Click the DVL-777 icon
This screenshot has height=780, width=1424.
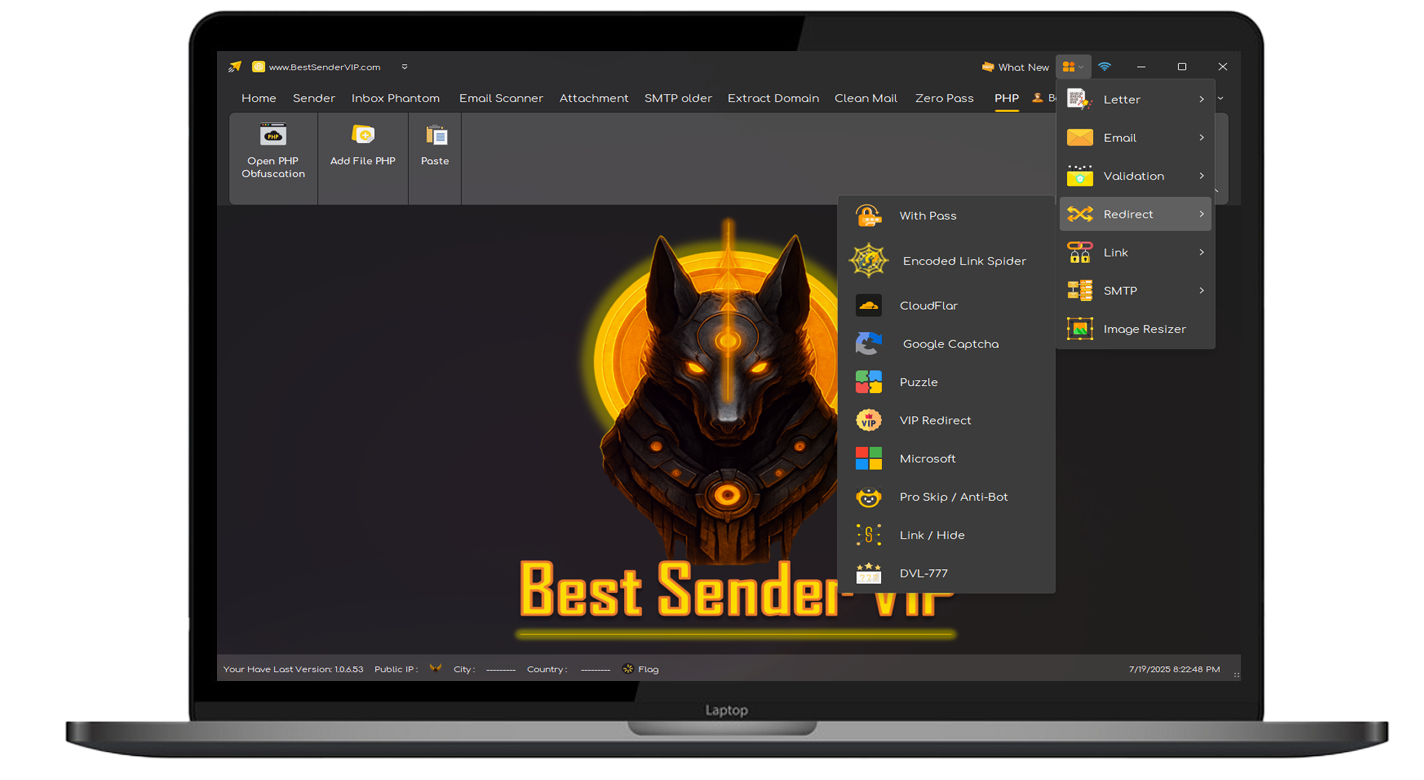(x=868, y=573)
